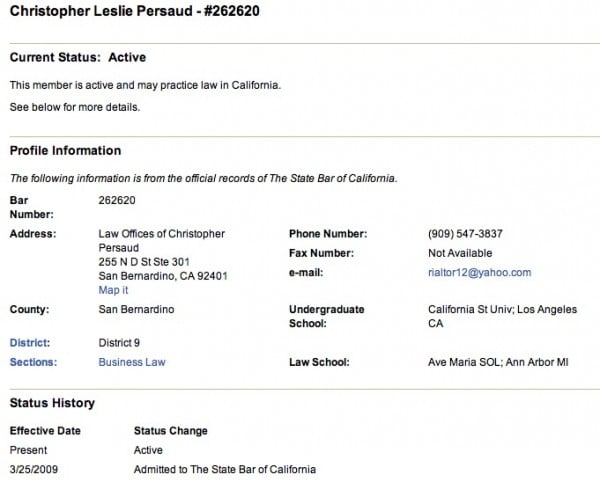Click the "Current Status: Active" heading
This screenshot has width=600, height=482.
(78, 58)
